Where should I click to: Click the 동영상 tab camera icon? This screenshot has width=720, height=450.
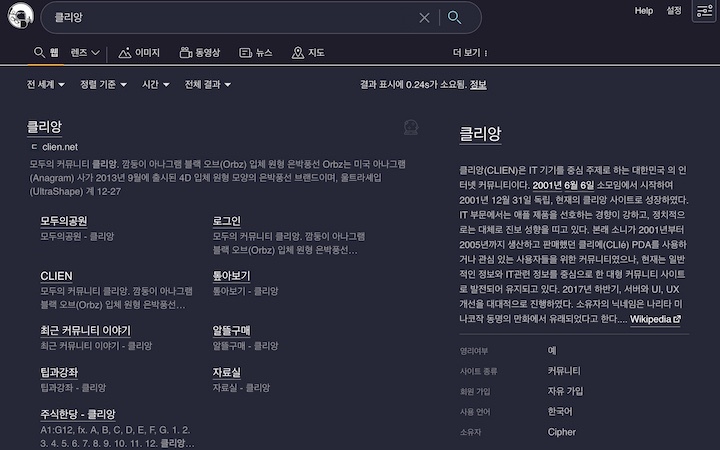coord(186,53)
